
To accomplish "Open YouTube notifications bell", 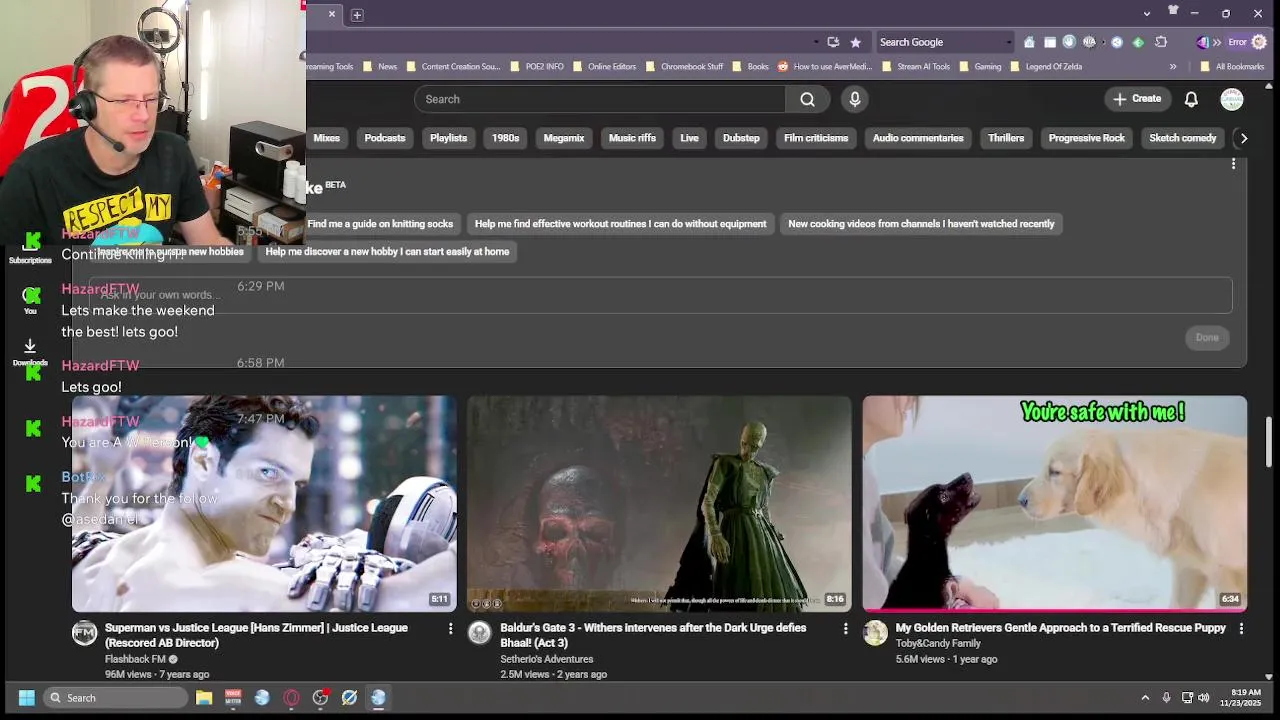I will [x=1191, y=99].
